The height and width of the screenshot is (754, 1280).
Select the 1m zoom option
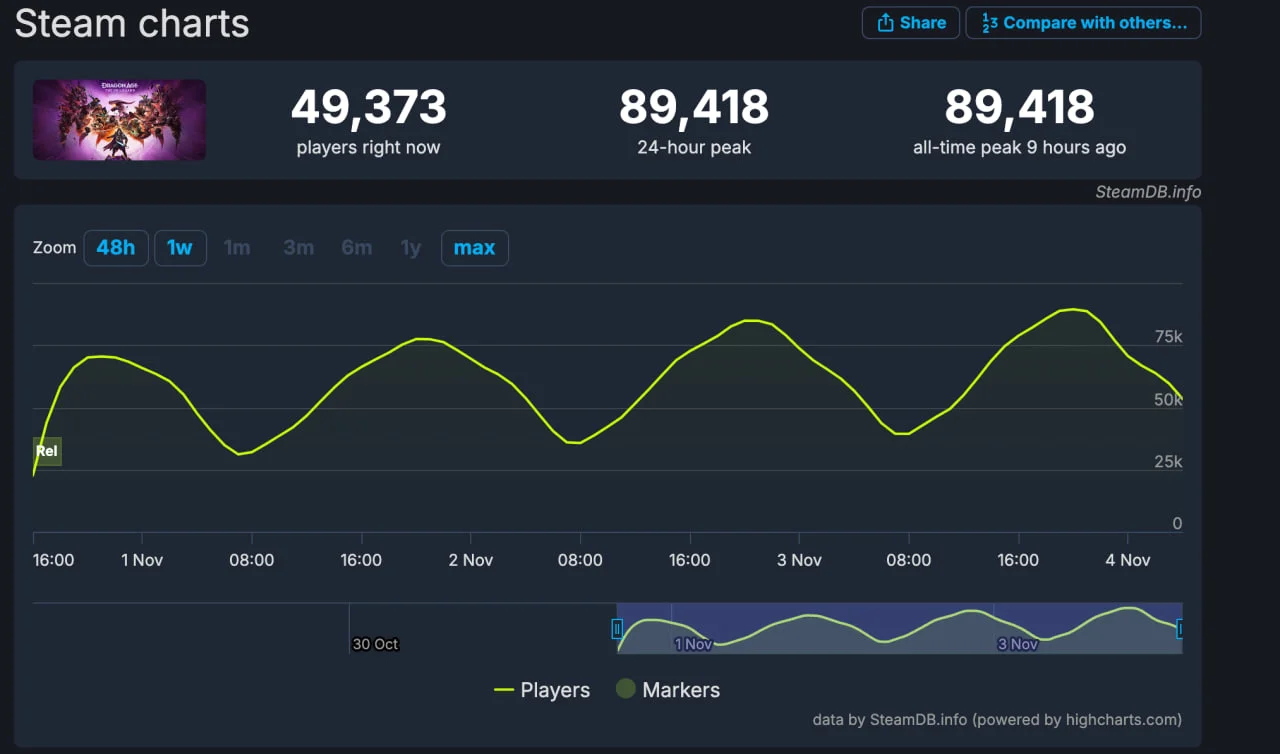coord(237,247)
